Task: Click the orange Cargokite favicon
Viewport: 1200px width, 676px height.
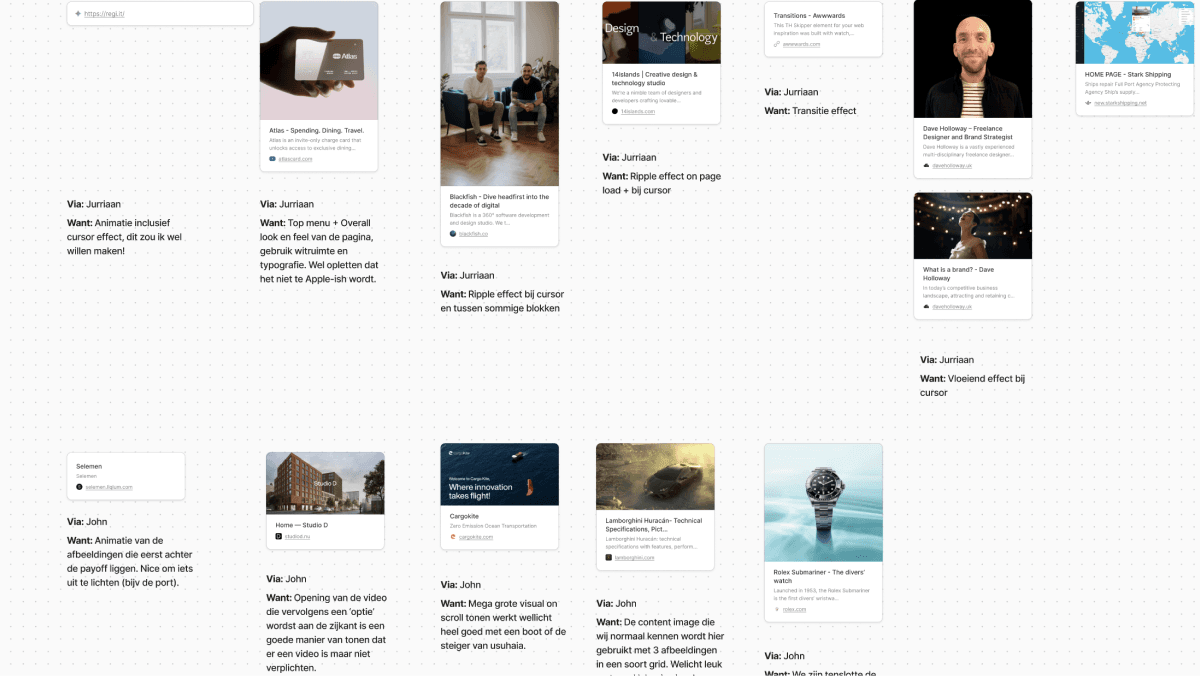Action: [453, 537]
